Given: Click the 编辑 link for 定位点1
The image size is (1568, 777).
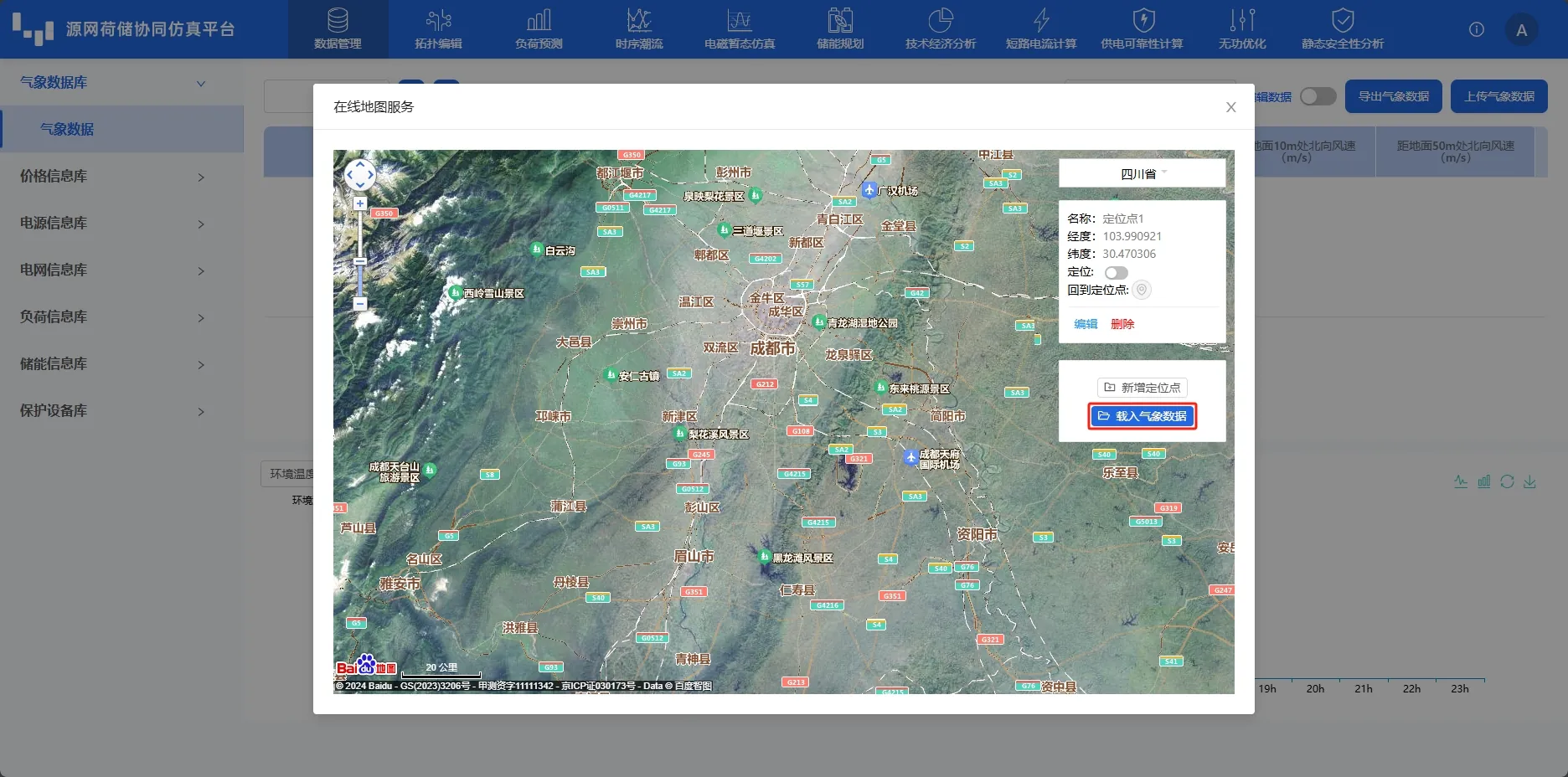Looking at the screenshot, I should click(1086, 324).
